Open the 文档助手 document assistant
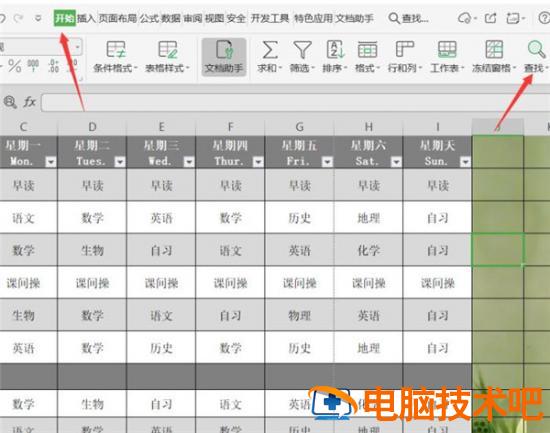The width and height of the screenshot is (550, 433). coord(224,57)
